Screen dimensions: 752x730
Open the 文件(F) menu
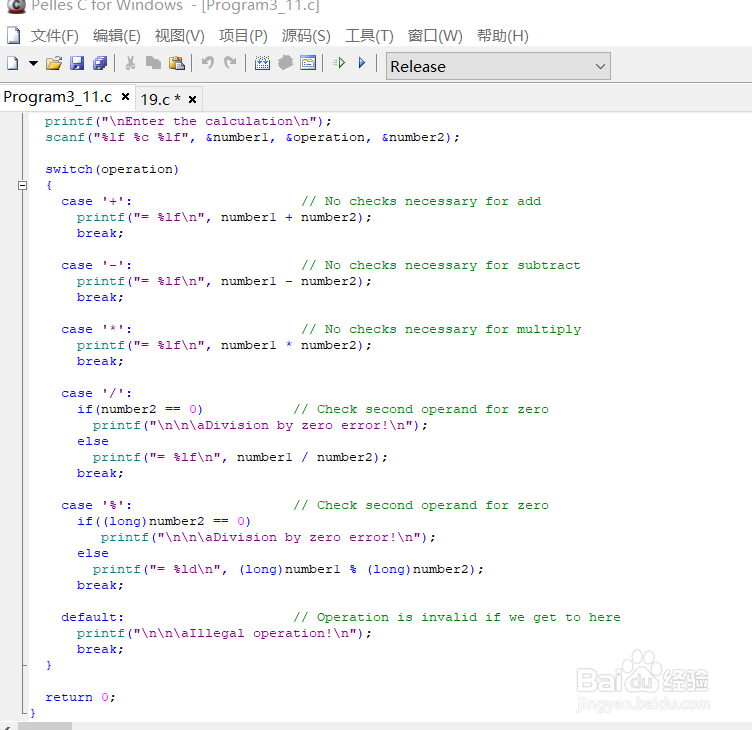pos(55,36)
